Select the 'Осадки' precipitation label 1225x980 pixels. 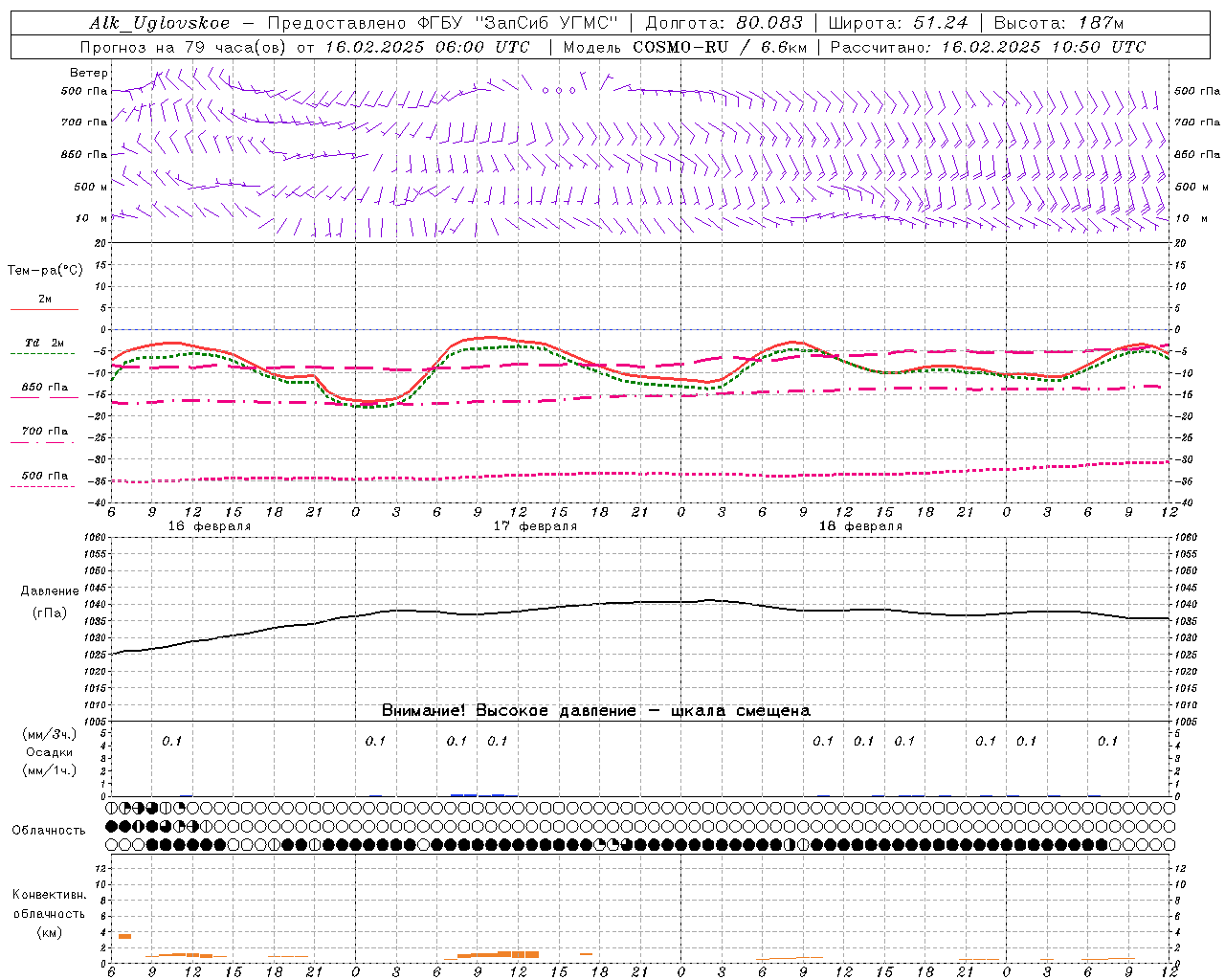50,752
